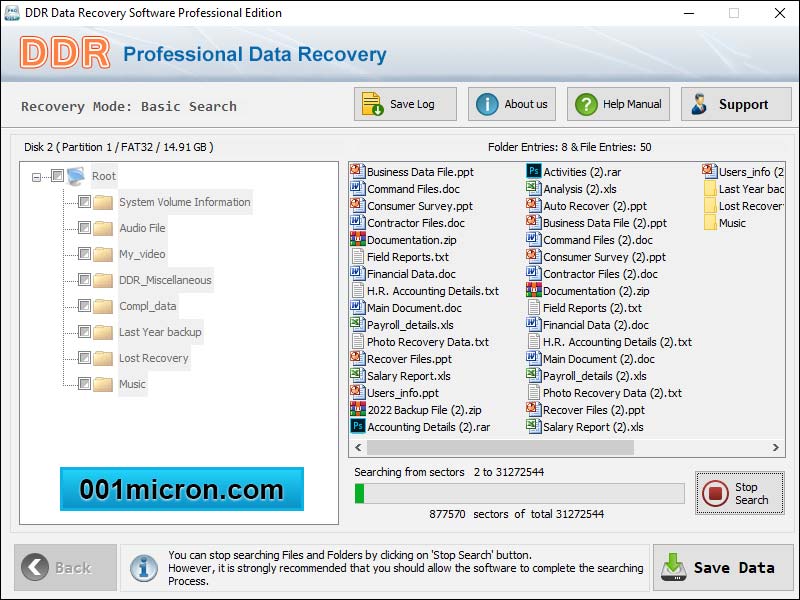The image size is (800, 600).
Task: Check the Root checkbox
Action: (x=58, y=176)
